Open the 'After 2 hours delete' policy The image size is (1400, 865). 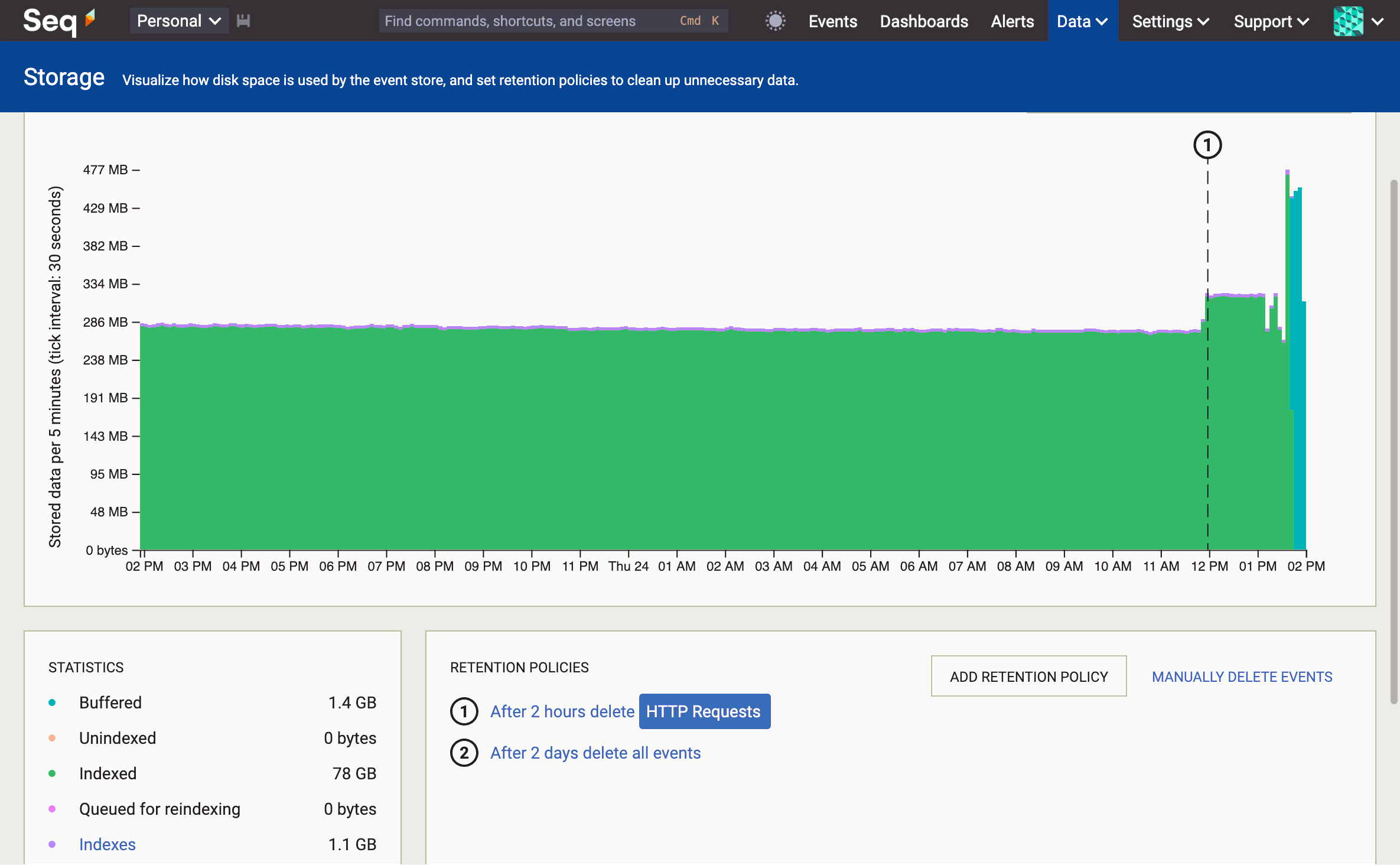coord(562,711)
